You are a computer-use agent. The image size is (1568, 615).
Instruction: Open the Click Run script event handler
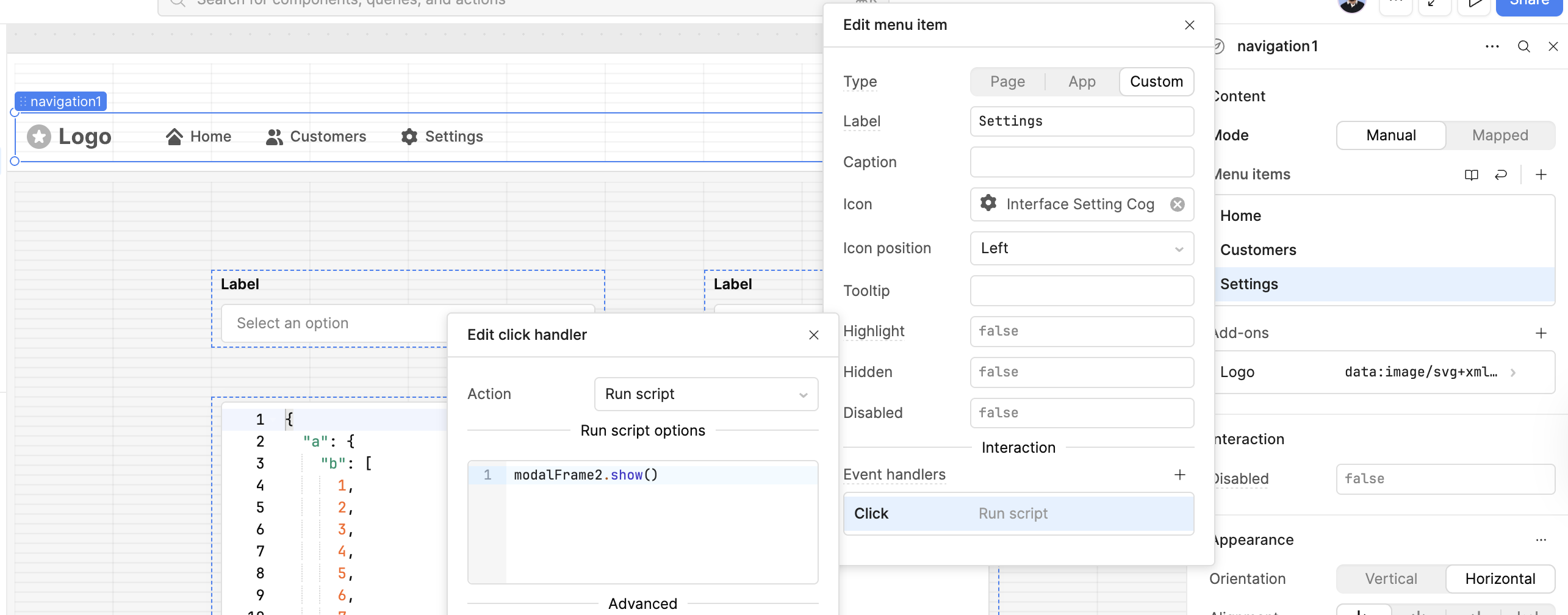tap(1018, 514)
